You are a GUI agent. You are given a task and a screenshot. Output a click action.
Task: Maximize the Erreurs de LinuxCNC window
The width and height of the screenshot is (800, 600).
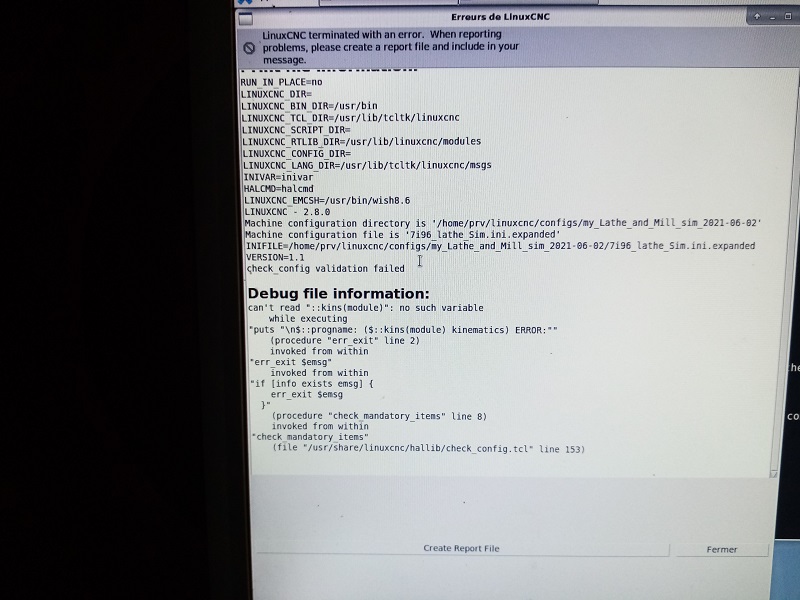(788, 16)
